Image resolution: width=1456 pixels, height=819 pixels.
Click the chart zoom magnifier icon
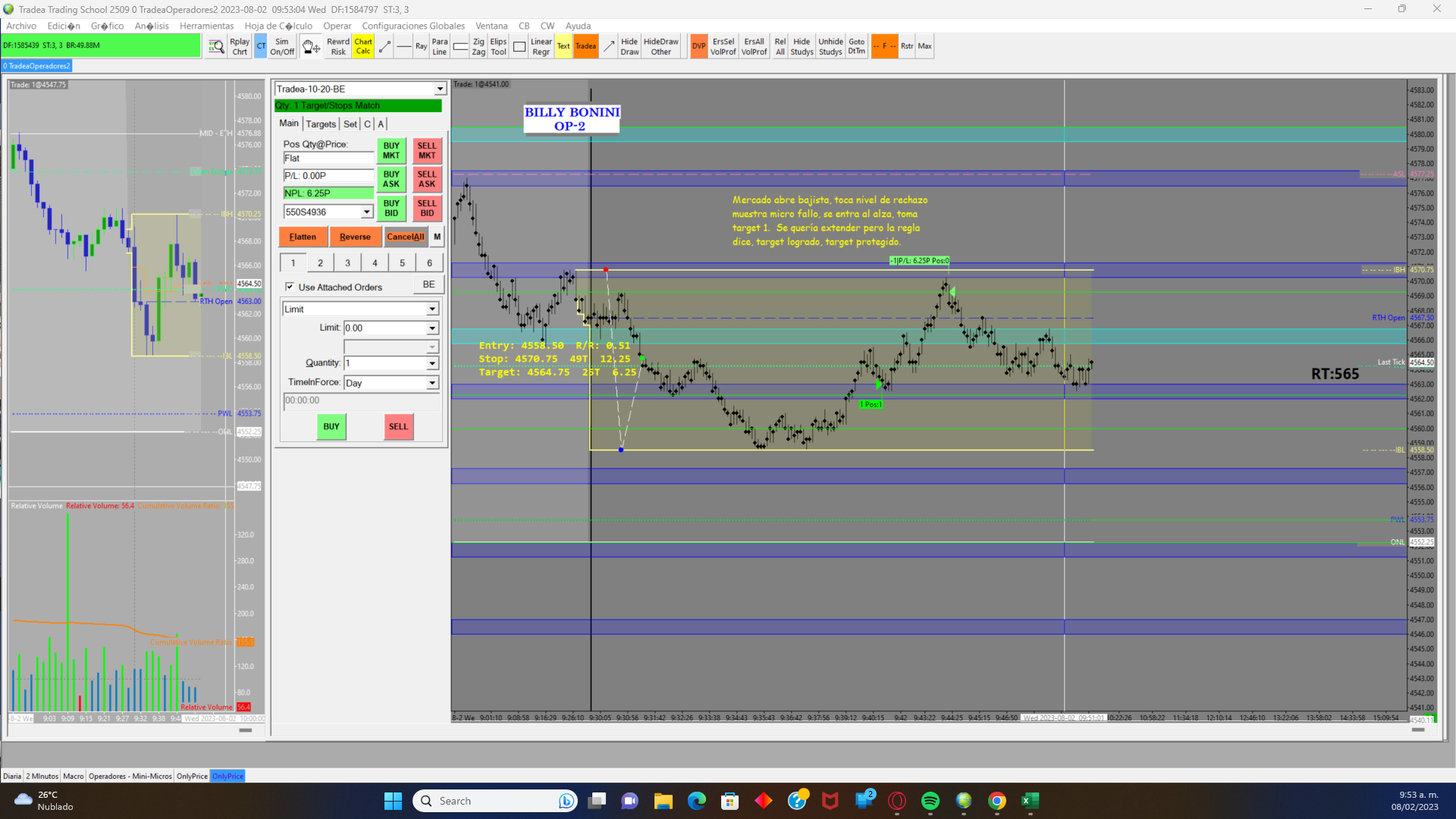pos(216,47)
